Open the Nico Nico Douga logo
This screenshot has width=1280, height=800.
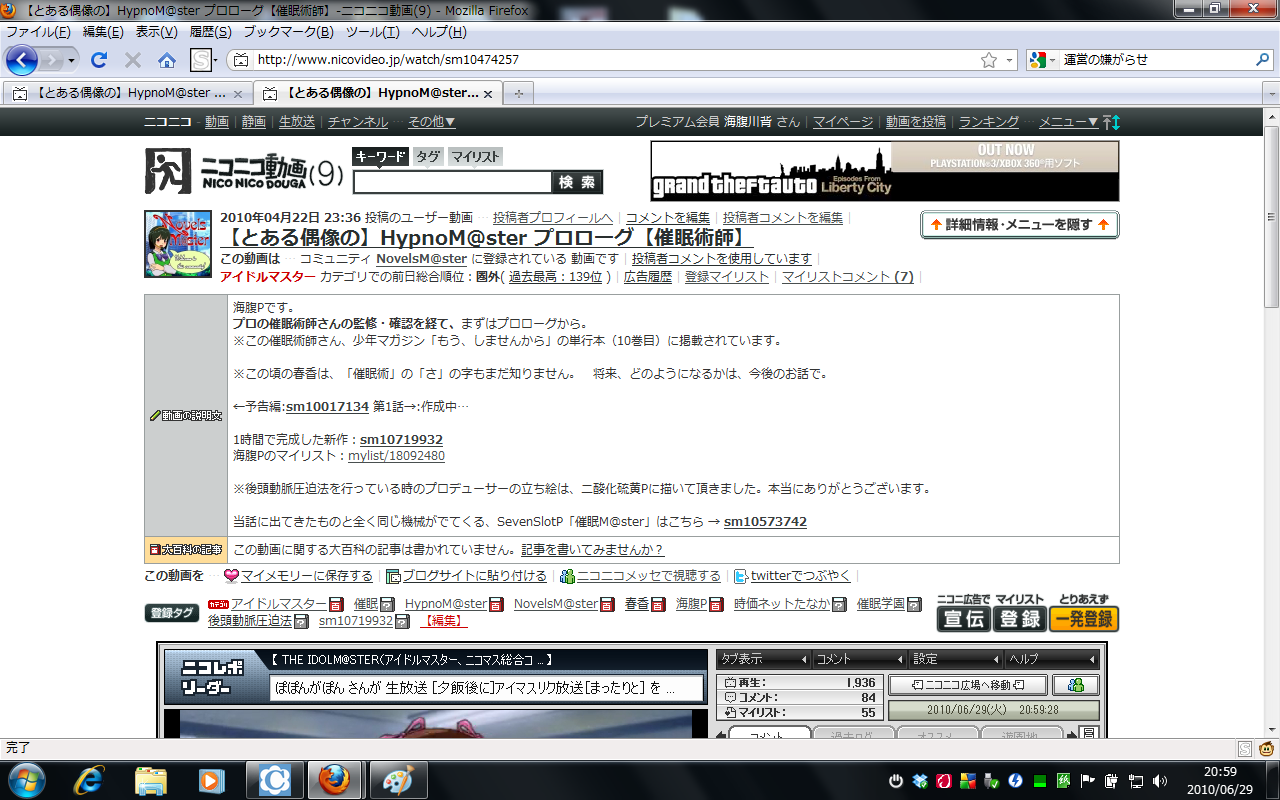click(x=244, y=171)
